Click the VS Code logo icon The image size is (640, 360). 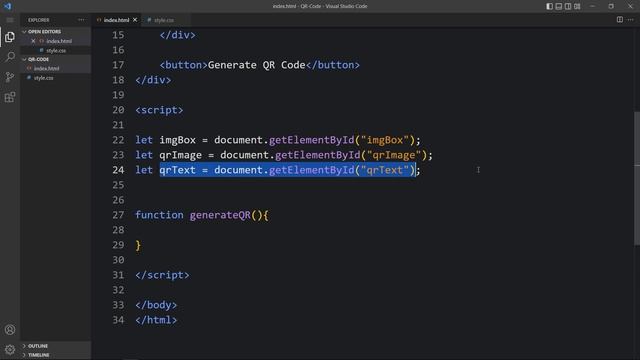click(7, 6)
